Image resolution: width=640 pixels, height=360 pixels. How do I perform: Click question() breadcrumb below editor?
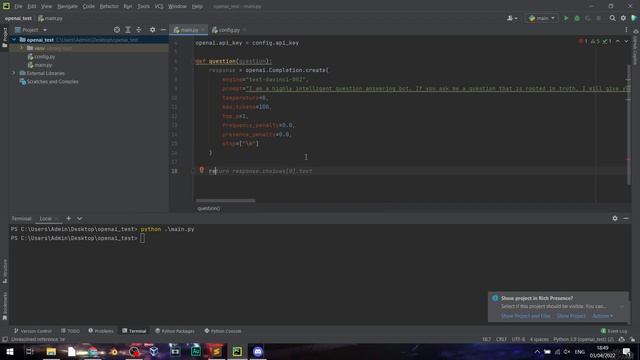click(209, 208)
